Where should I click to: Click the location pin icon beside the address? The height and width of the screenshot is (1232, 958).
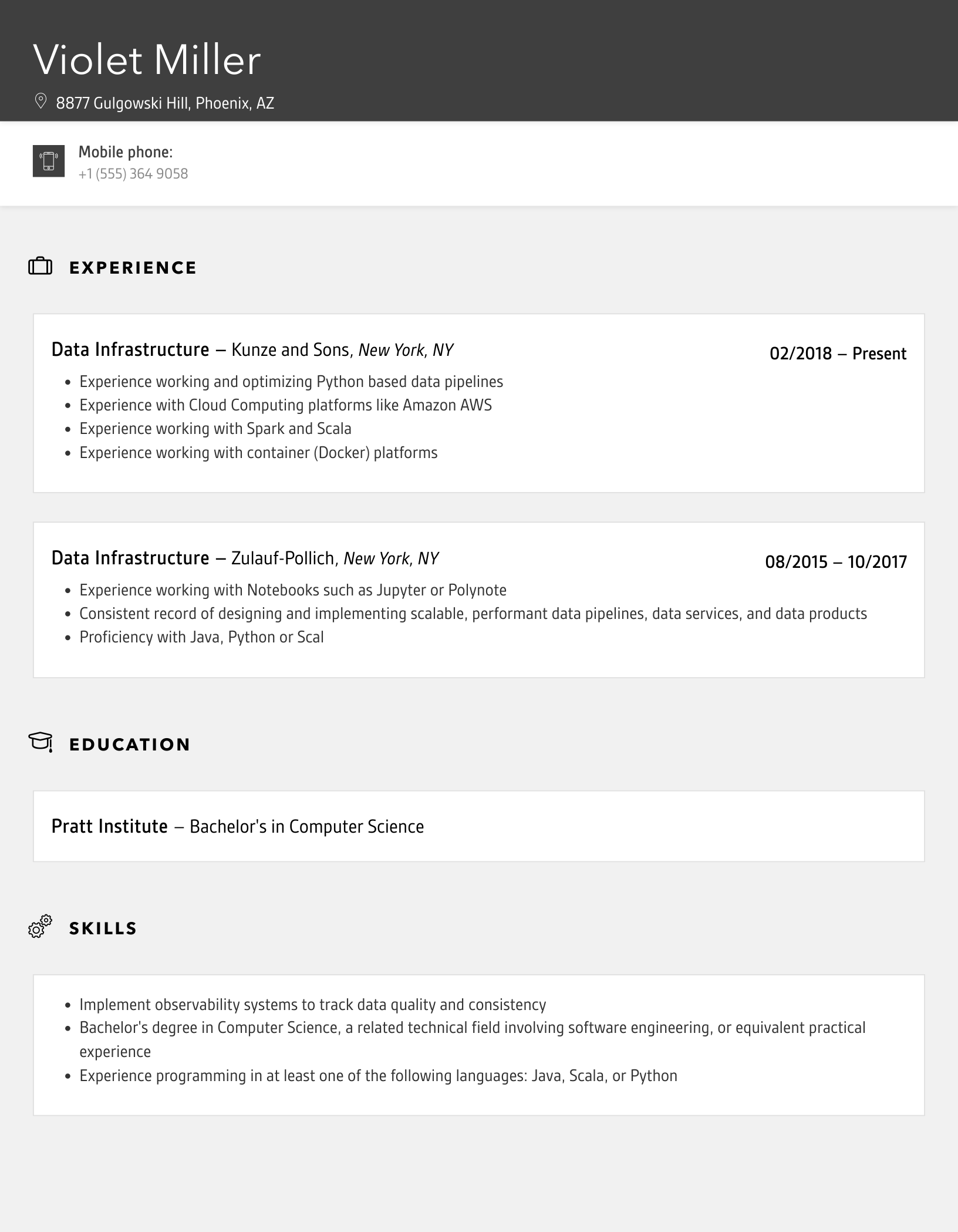41,102
